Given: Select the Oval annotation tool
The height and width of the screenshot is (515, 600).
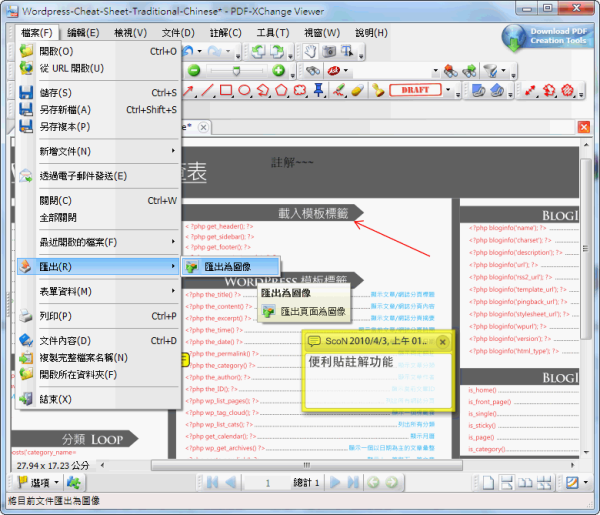Looking at the screenshot, I should [x=244, y=90].
